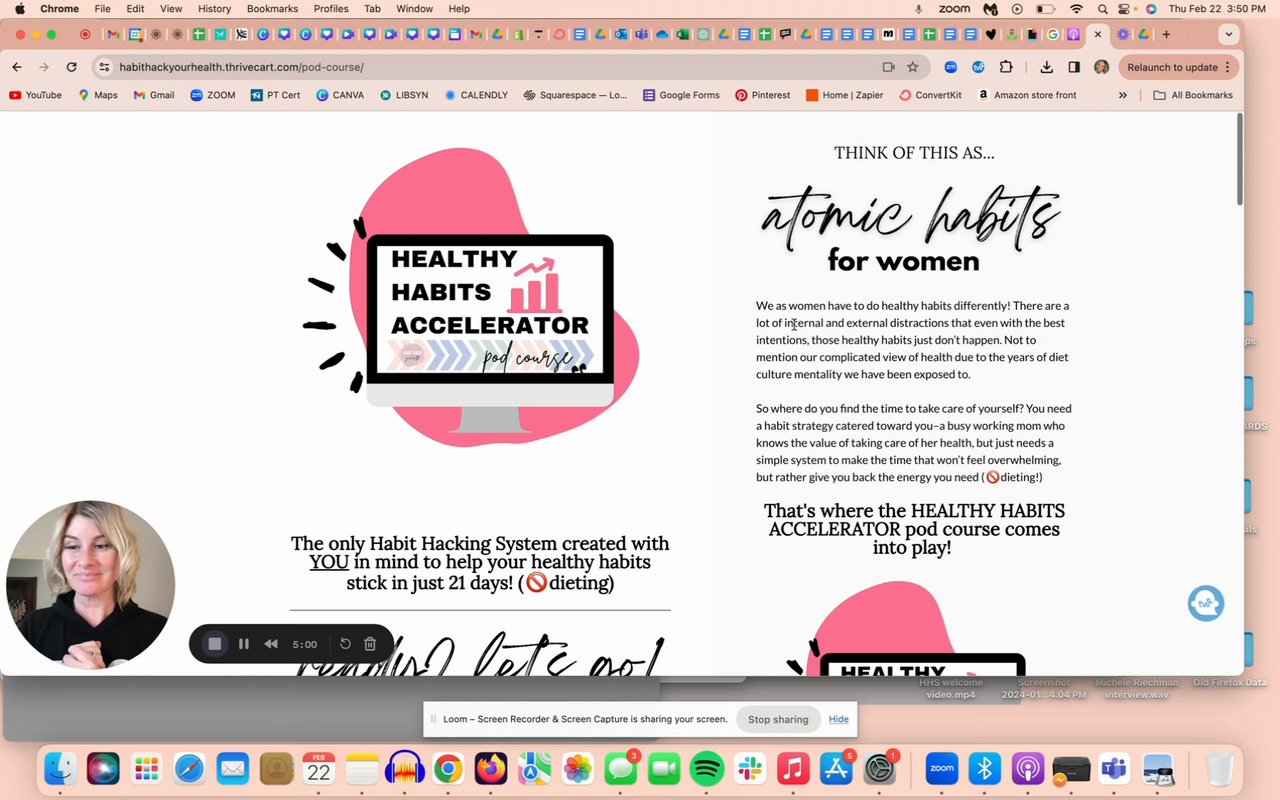Click the "THINK OF THIS AS..." text

pos(914,153)
